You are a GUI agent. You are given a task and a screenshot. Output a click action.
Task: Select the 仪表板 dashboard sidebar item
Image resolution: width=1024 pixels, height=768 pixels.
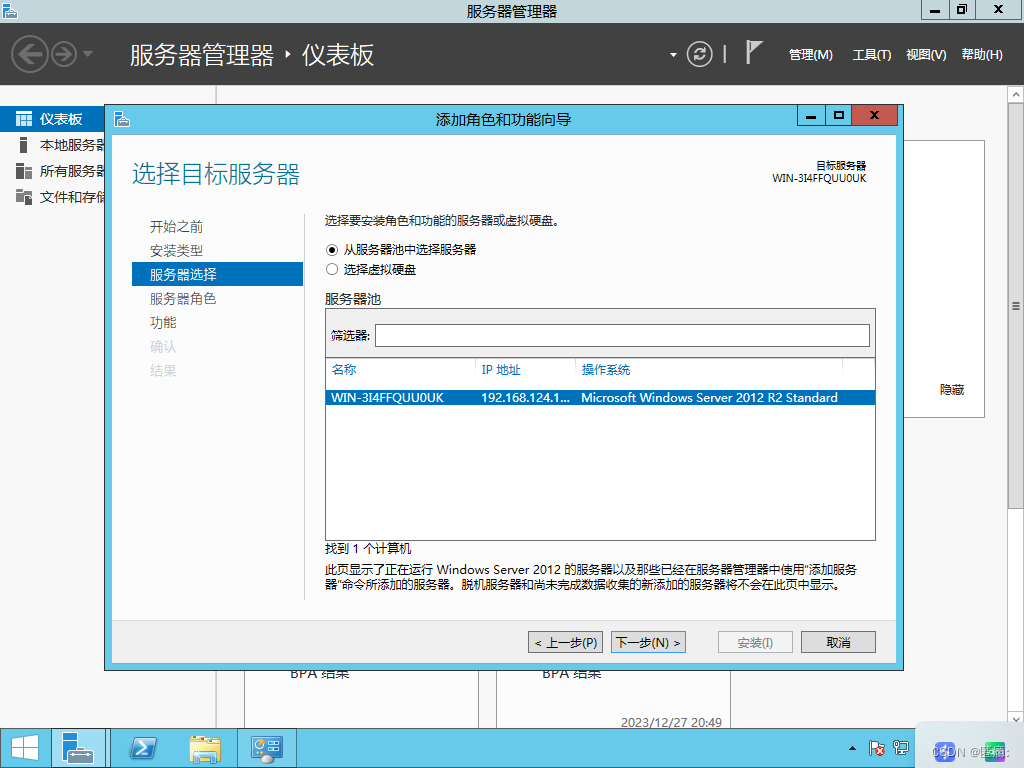coord(52,119)
